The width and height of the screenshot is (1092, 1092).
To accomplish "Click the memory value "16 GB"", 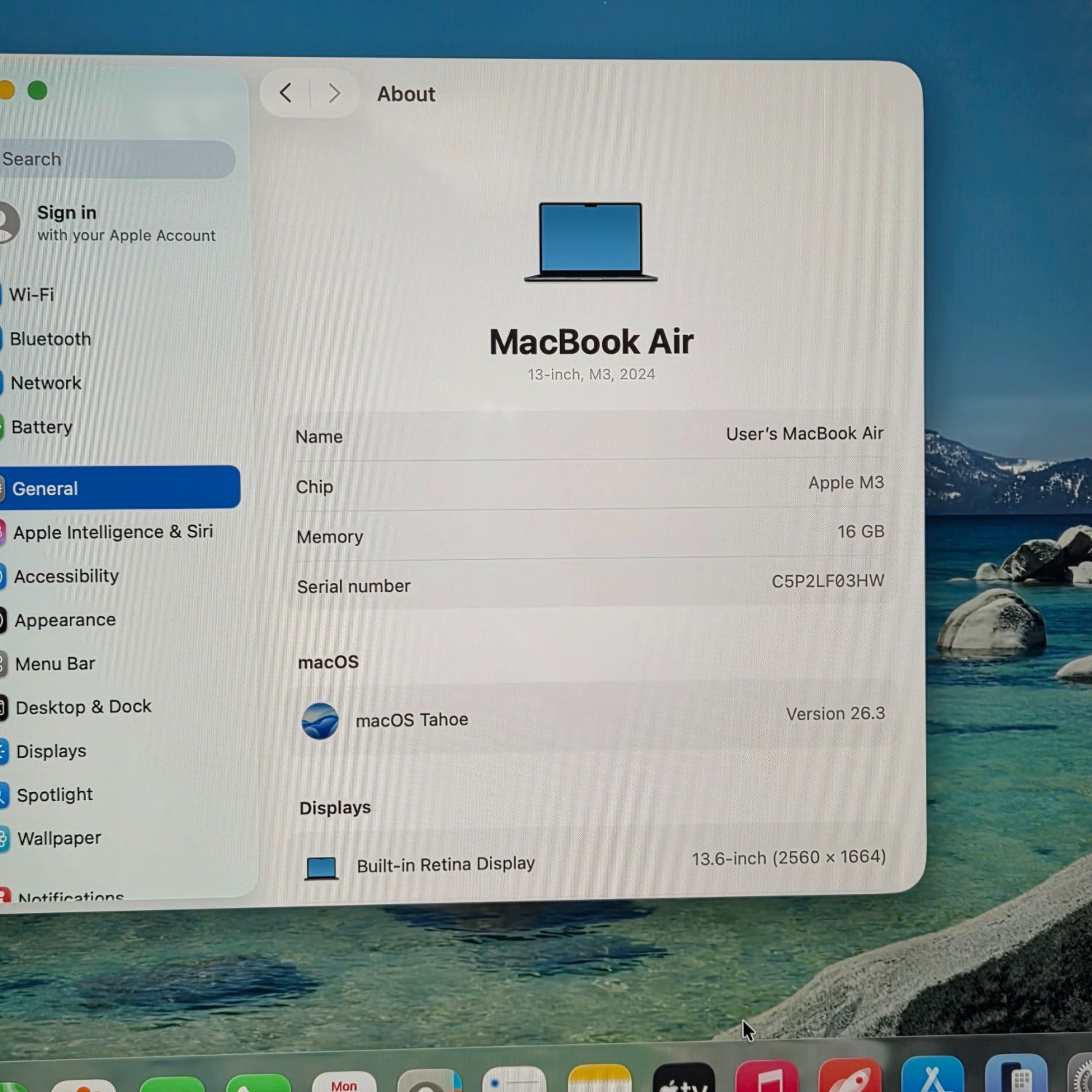I will 860,532.
